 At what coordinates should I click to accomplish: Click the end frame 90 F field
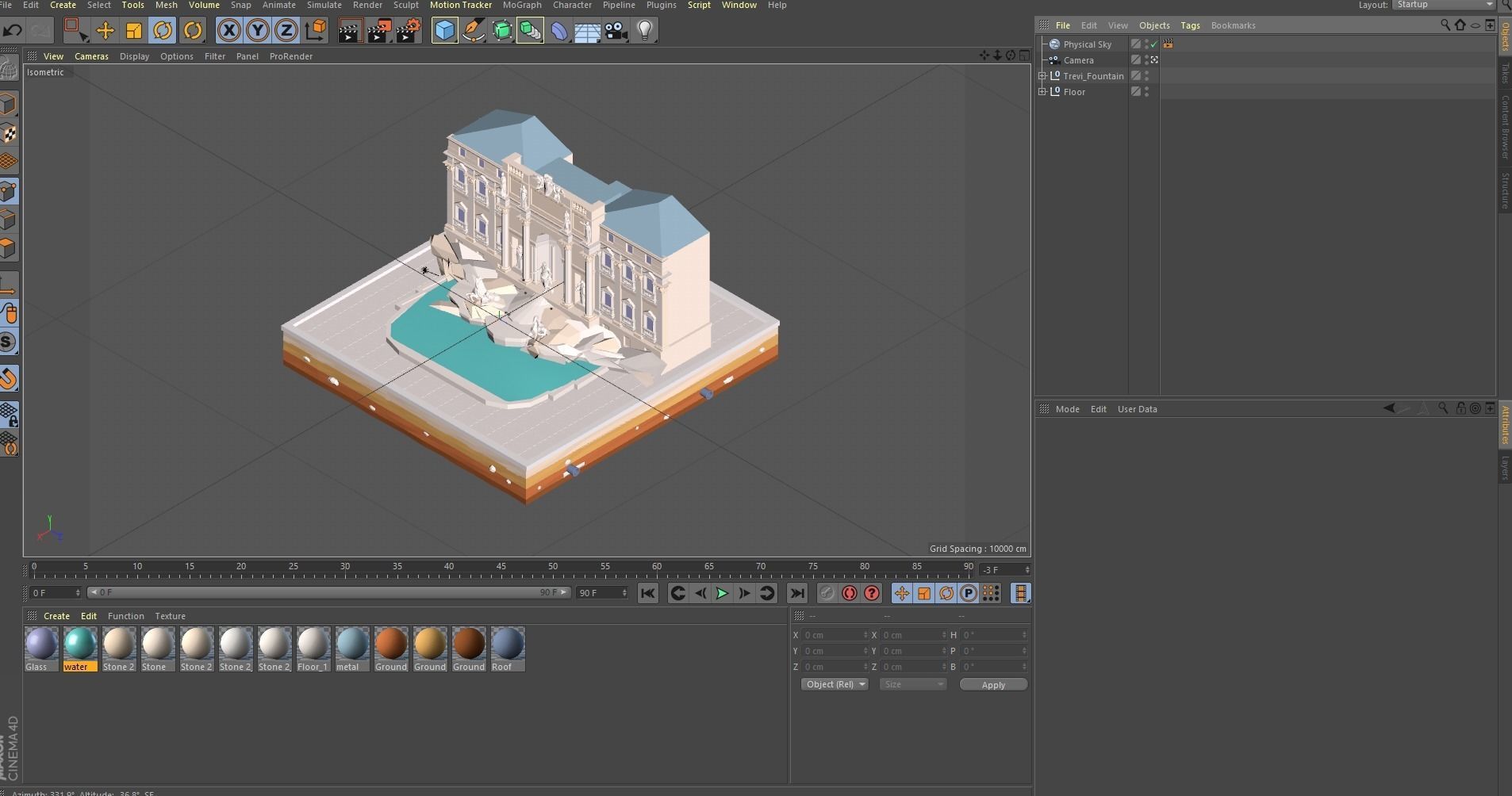(x=602, y=593)
